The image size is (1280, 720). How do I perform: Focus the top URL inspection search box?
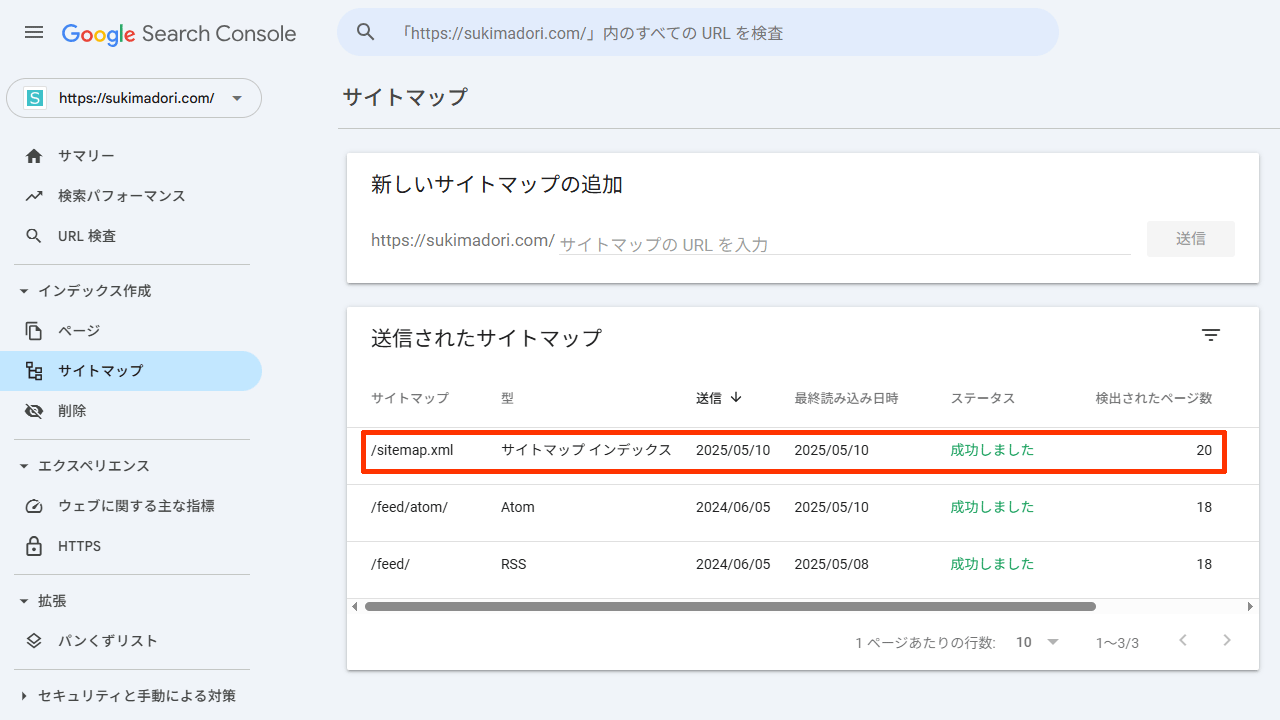[698, 32]
